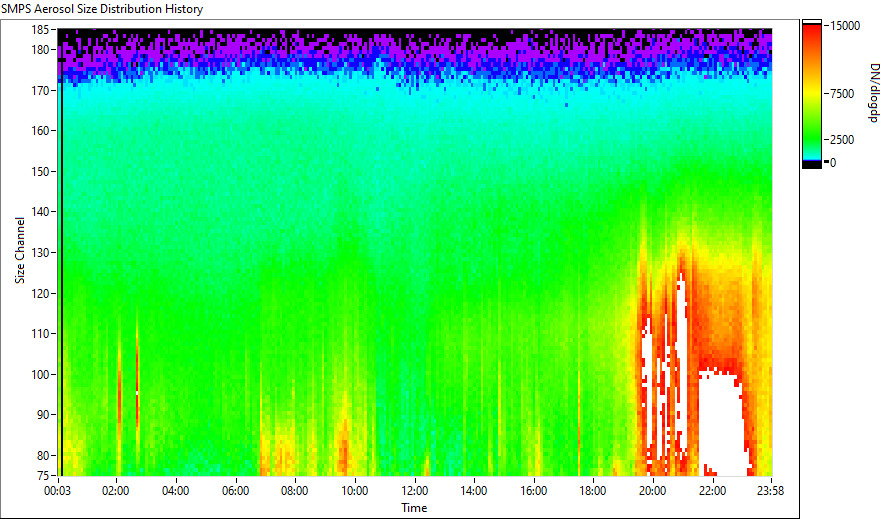This screenshot has width=884, height=519.
Task: Click the 23:58 end time label
Action: (x=770, y=491)
